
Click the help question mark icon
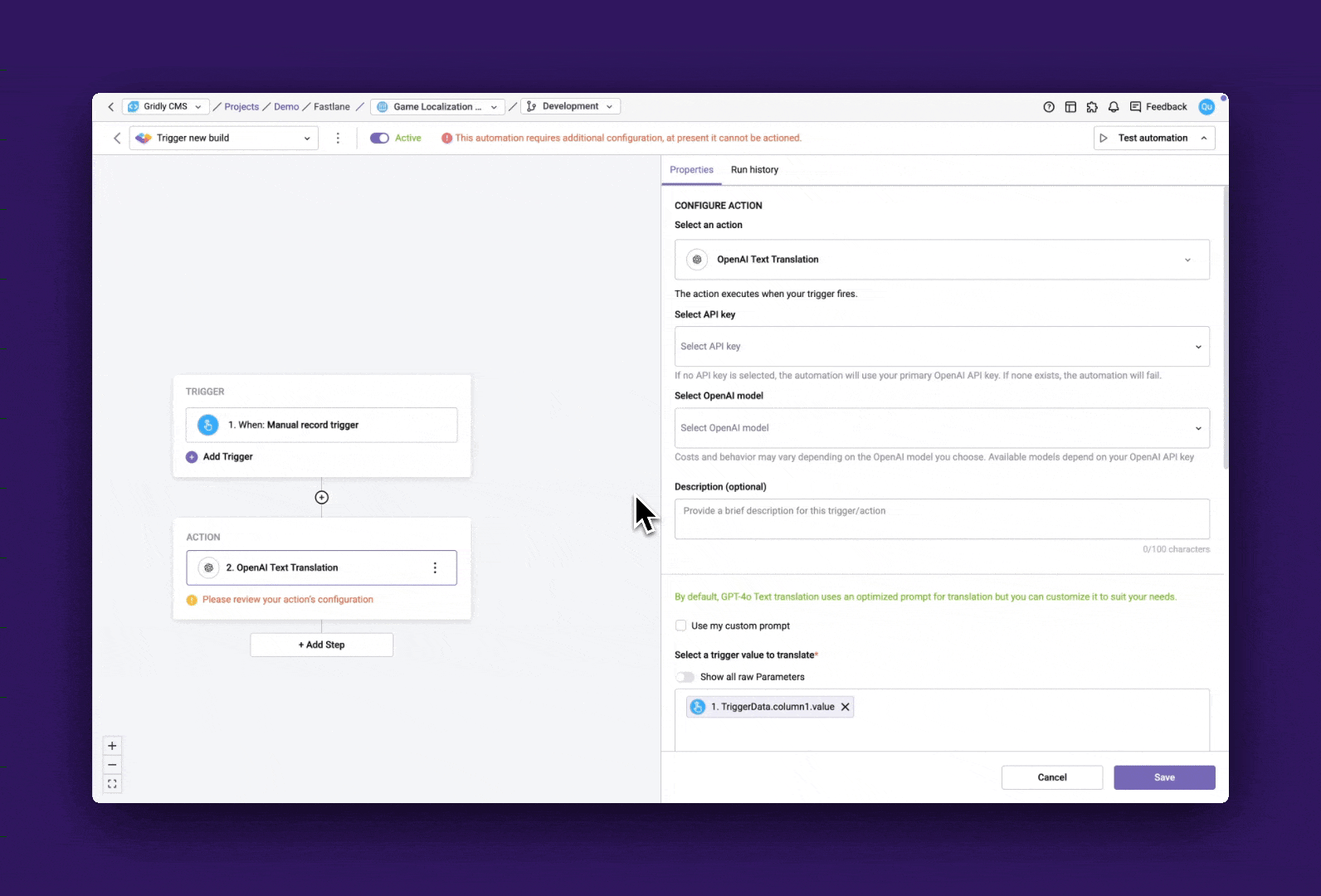pos(1049,107)
